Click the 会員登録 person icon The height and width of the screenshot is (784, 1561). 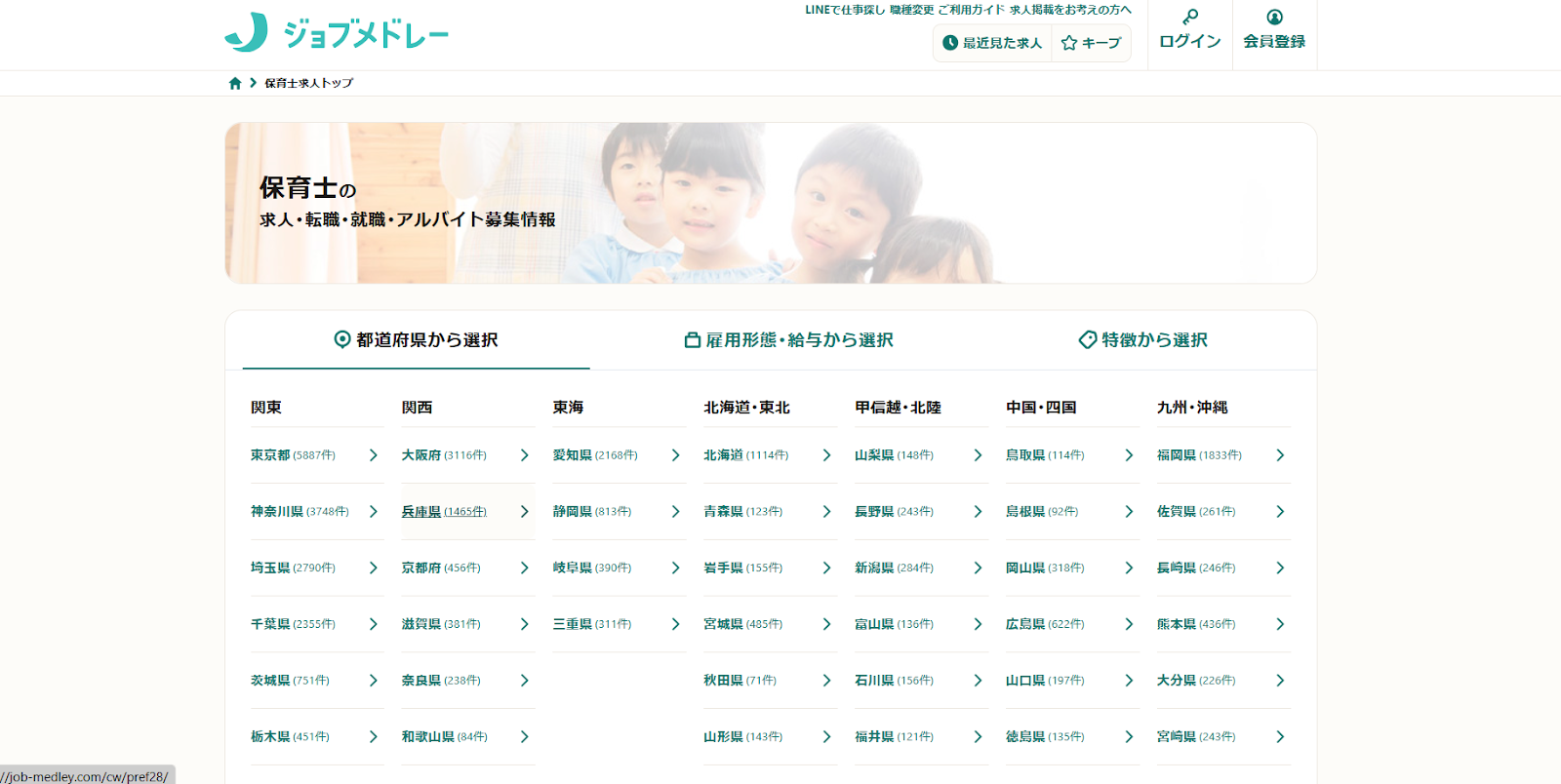coord(1274,18)
